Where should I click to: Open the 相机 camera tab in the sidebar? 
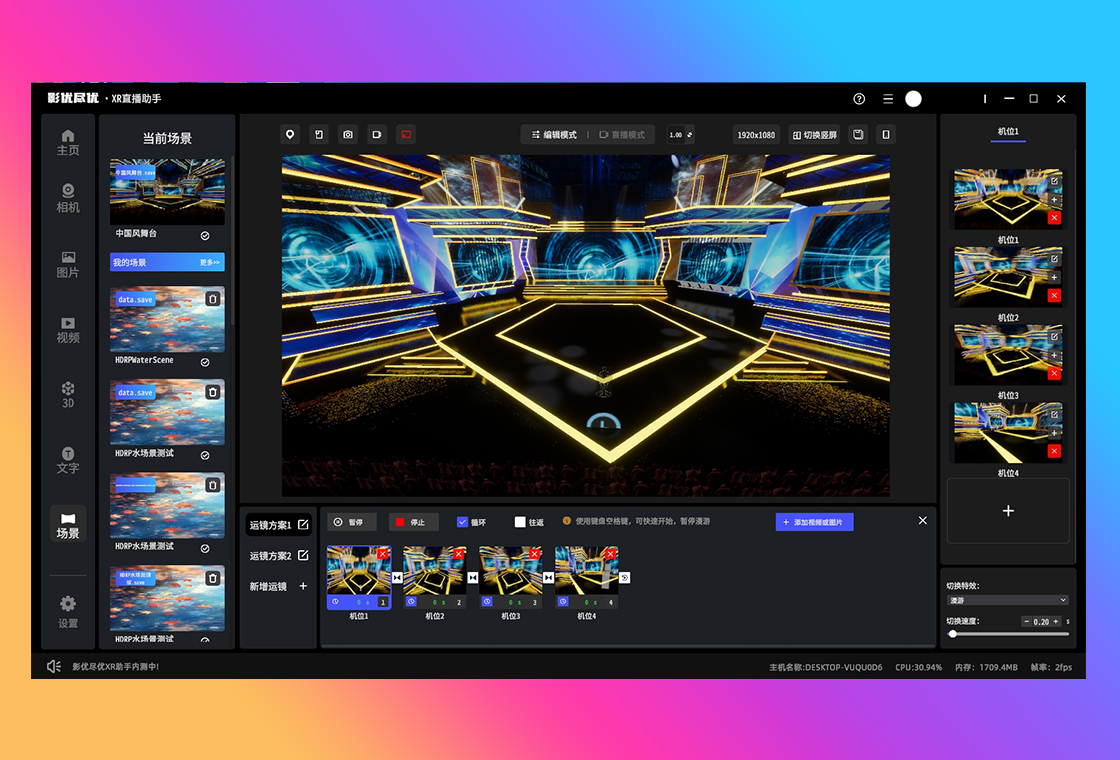pos(68,198)
